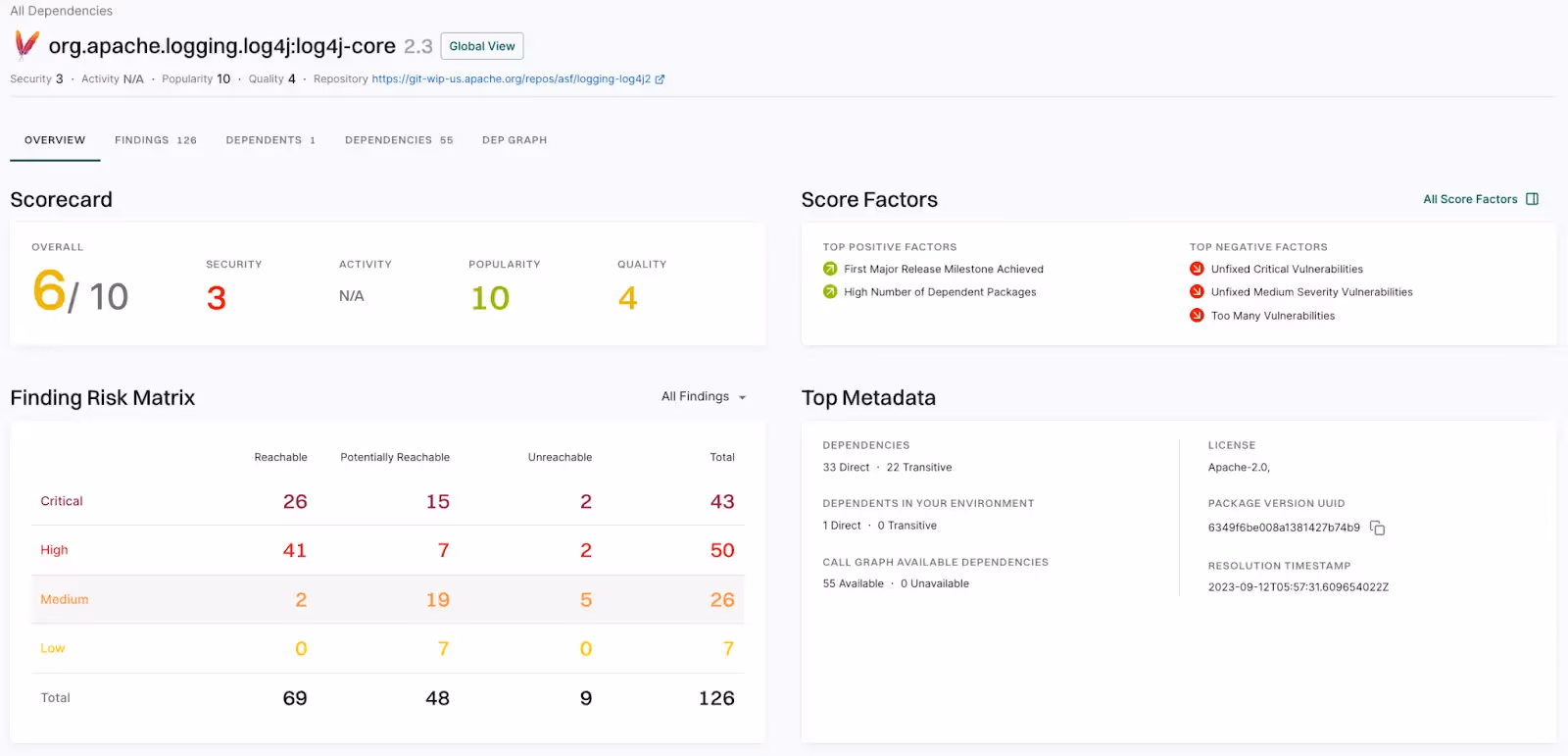Viewport: 1568px width, 756px height.
Task: Click the Low row label
Action: click(x=53, y=648)
